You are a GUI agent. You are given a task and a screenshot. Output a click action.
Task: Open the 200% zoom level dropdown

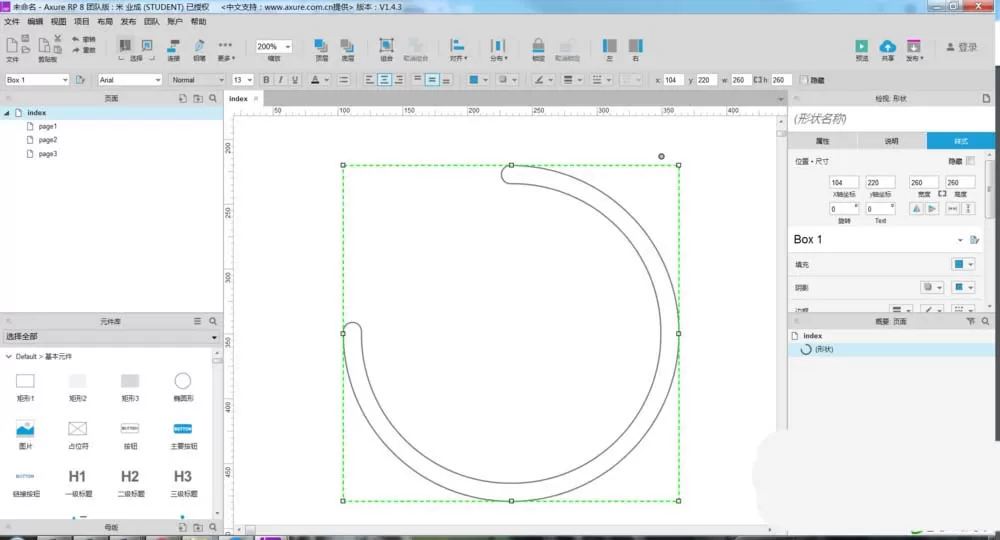tap(274, 47)
